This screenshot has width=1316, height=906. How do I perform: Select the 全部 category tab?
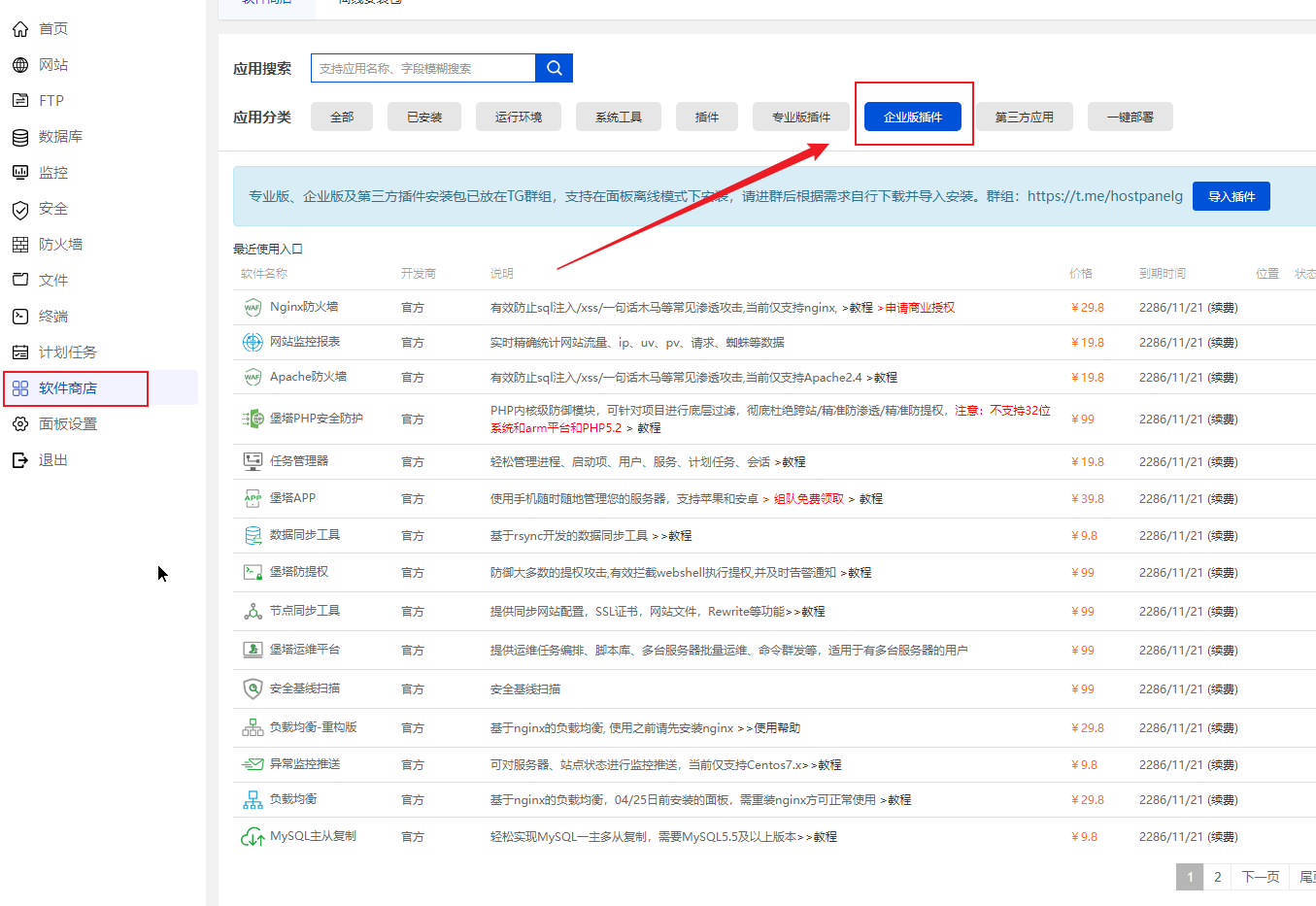click(342, 117)
